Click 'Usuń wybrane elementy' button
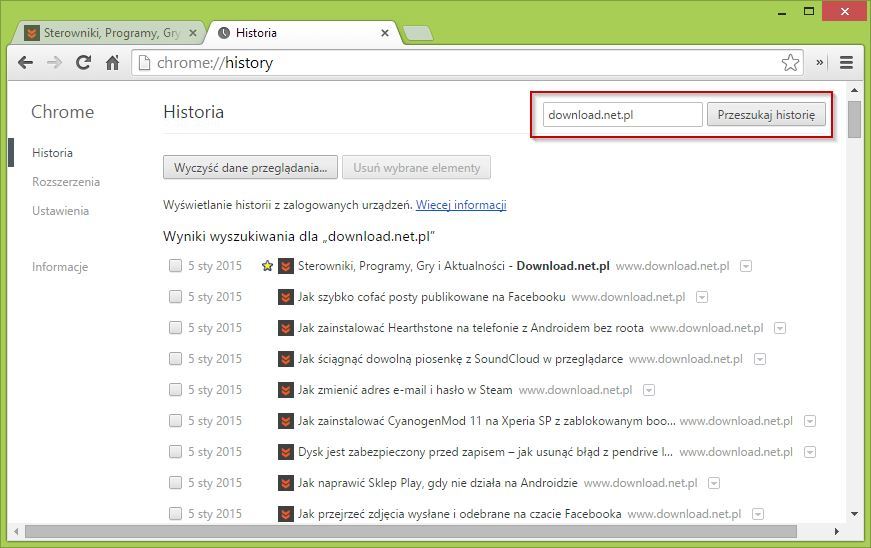This screenshot has width=871, height=548. (x=416, y=168)
